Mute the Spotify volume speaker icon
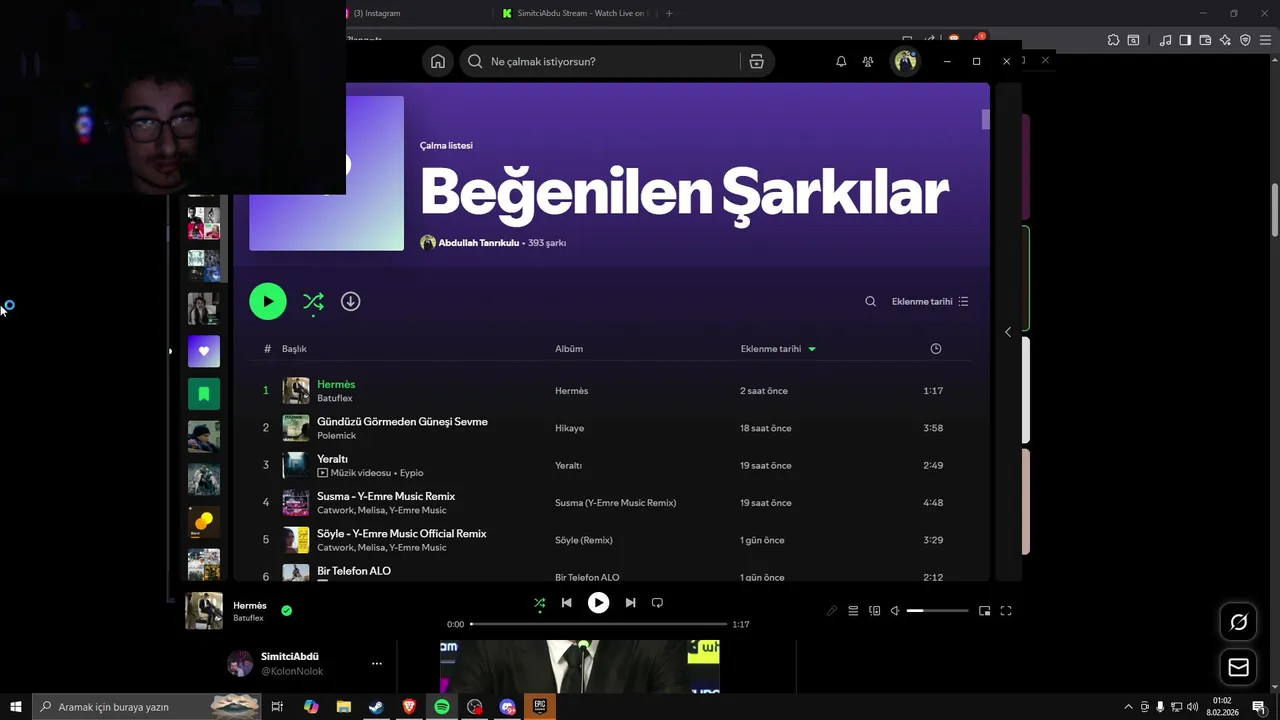Image resolution: width=1280 pixels, height=720 pixels. click(x=896, y=611)
